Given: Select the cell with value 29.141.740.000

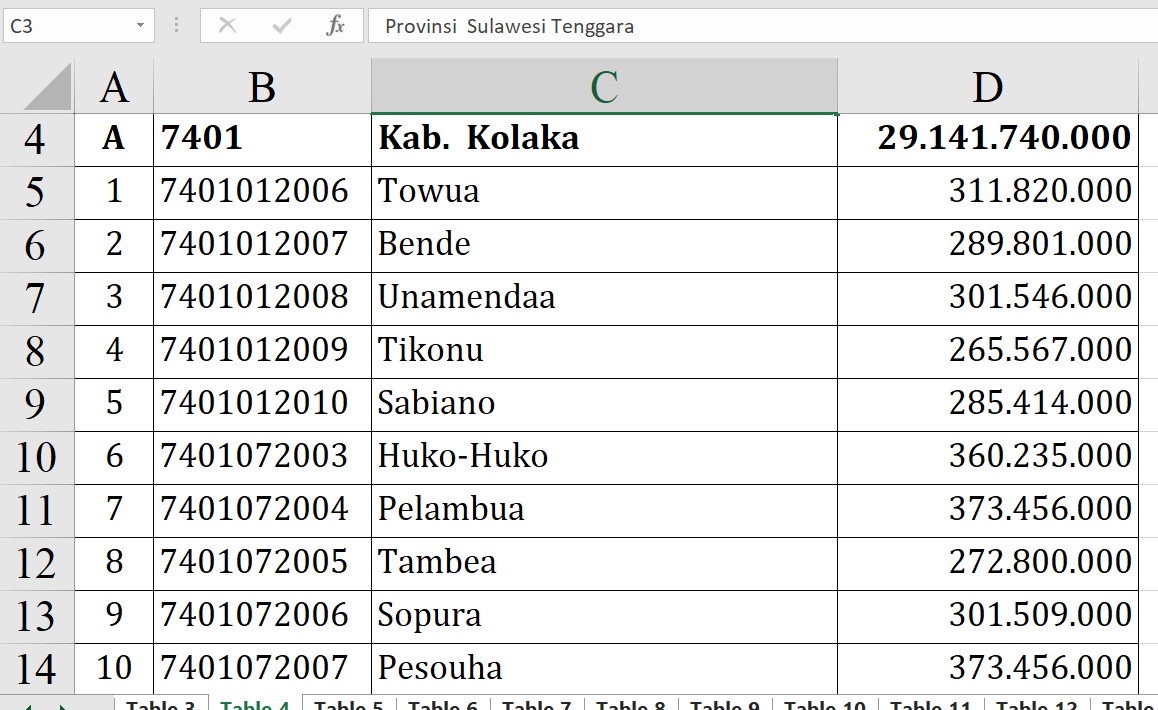Looking at the screenshot, I should (x=987, y=138).
